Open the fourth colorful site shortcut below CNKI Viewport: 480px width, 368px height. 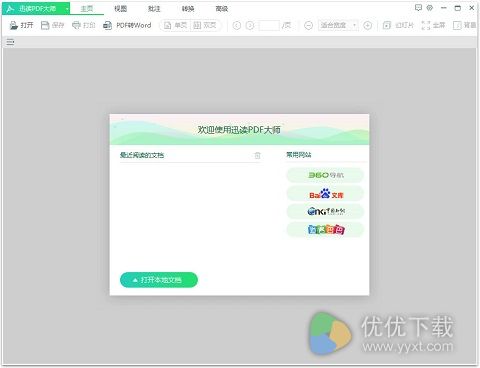(x=325, y=229)
